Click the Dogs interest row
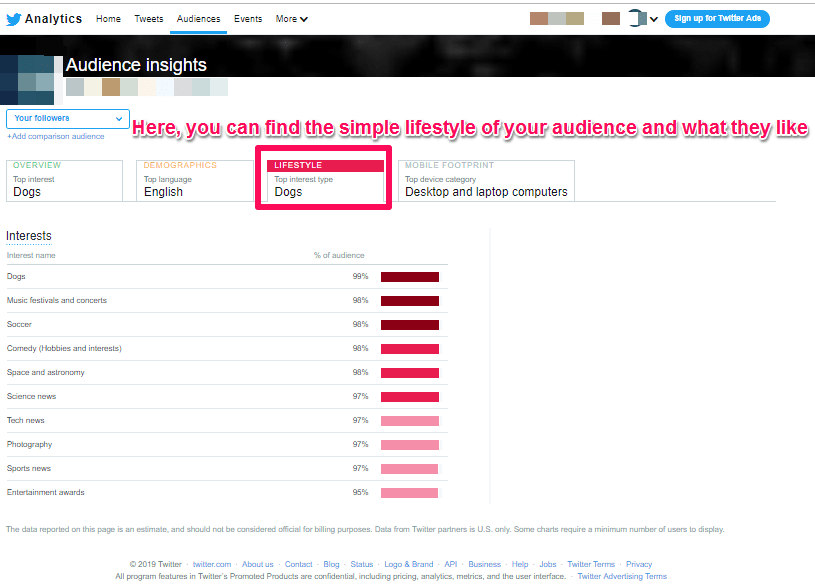This screenshot has height=587, width=815. pos(227,277)
